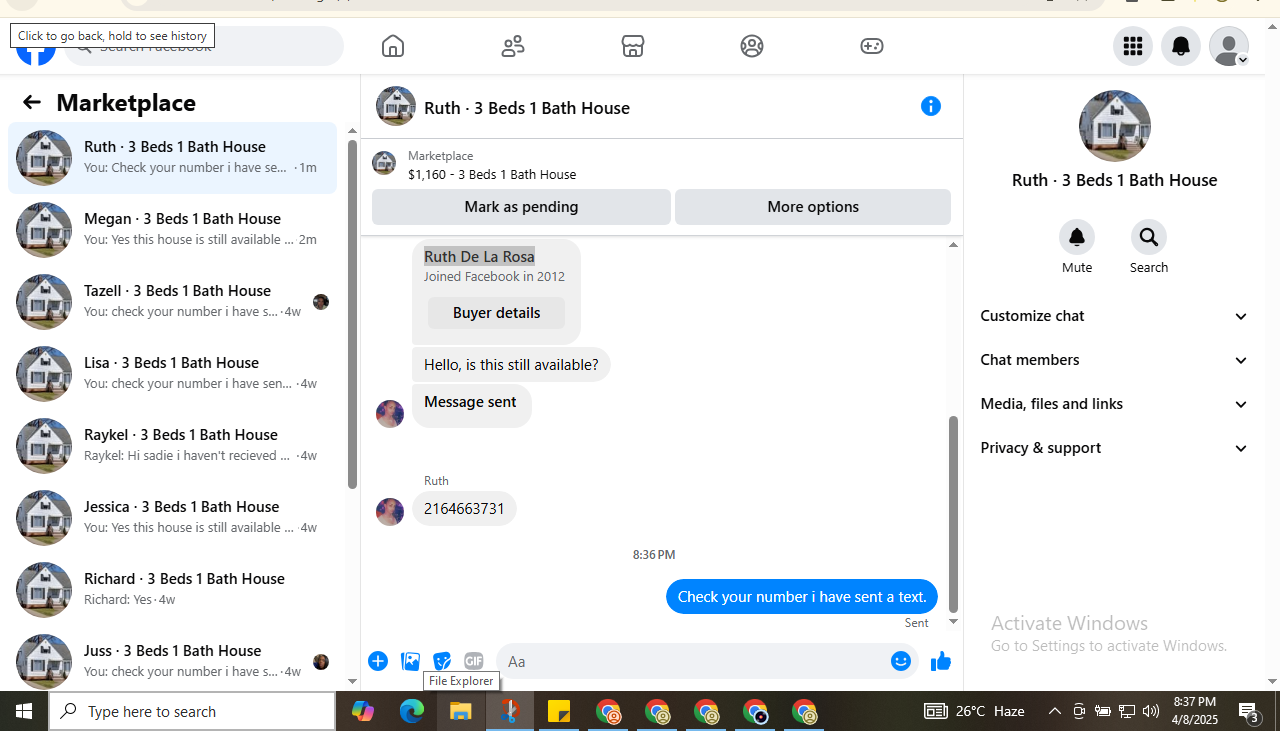Screen dimensions: 1280x731
Task: Open the Gaming controller icon in top navigation
Action: 872,46
